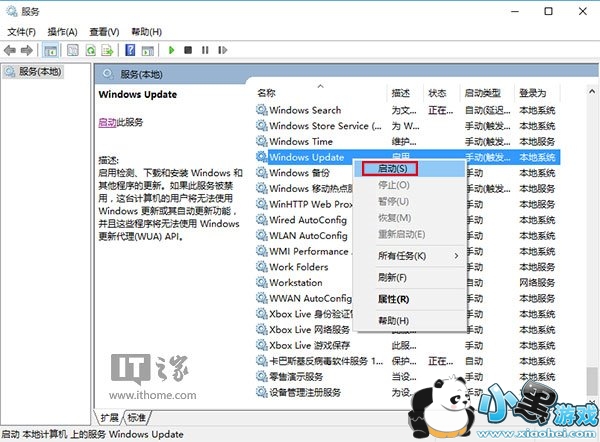Click the gear icon beside Wired AutoConfig
The width and height of the screenshot is (600, 442).
(x=262, y=220)
